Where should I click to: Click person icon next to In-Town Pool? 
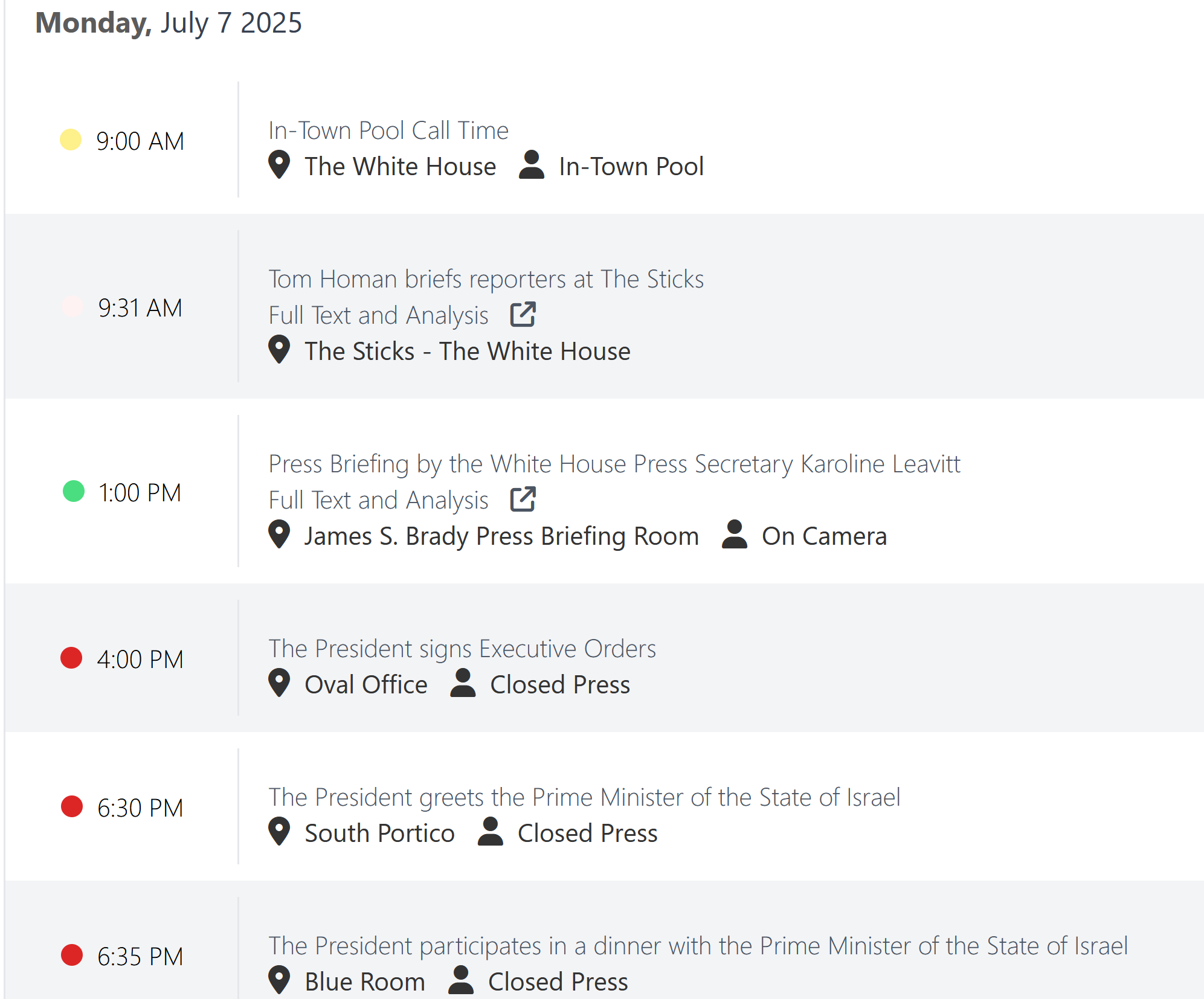(532, 164)
